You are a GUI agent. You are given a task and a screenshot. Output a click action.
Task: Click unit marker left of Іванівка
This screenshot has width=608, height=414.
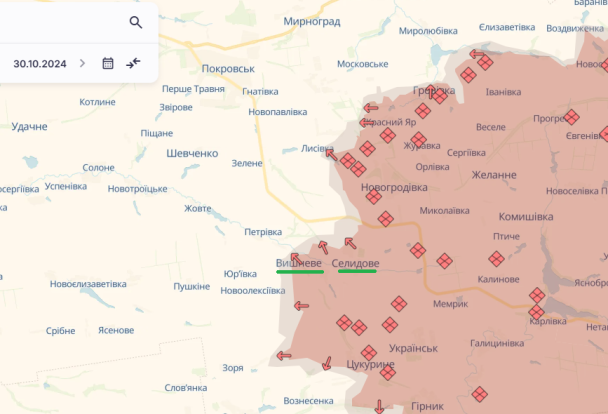point(468,75)
